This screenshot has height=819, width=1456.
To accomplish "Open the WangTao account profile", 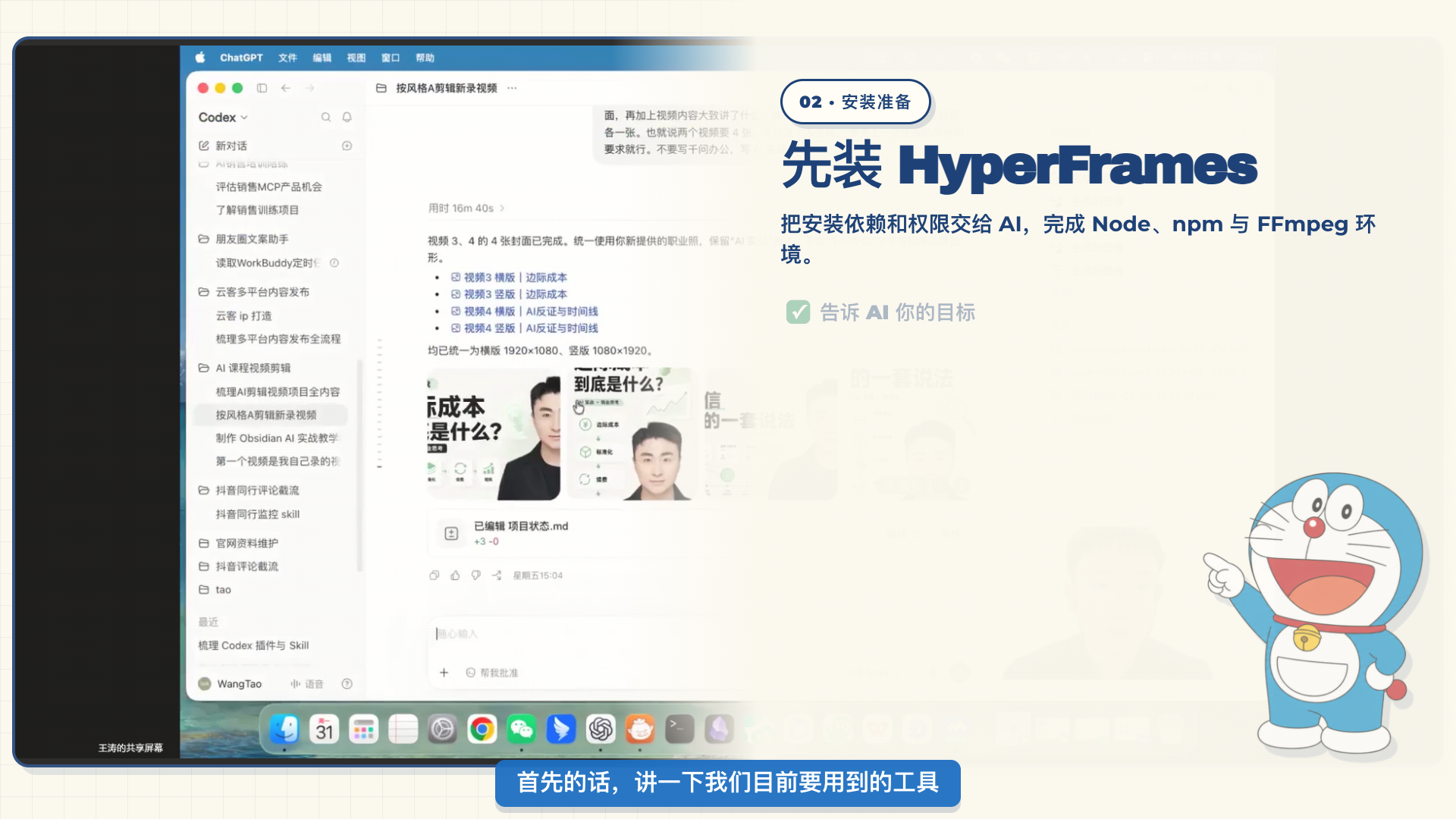I will [x=231, y=683].
